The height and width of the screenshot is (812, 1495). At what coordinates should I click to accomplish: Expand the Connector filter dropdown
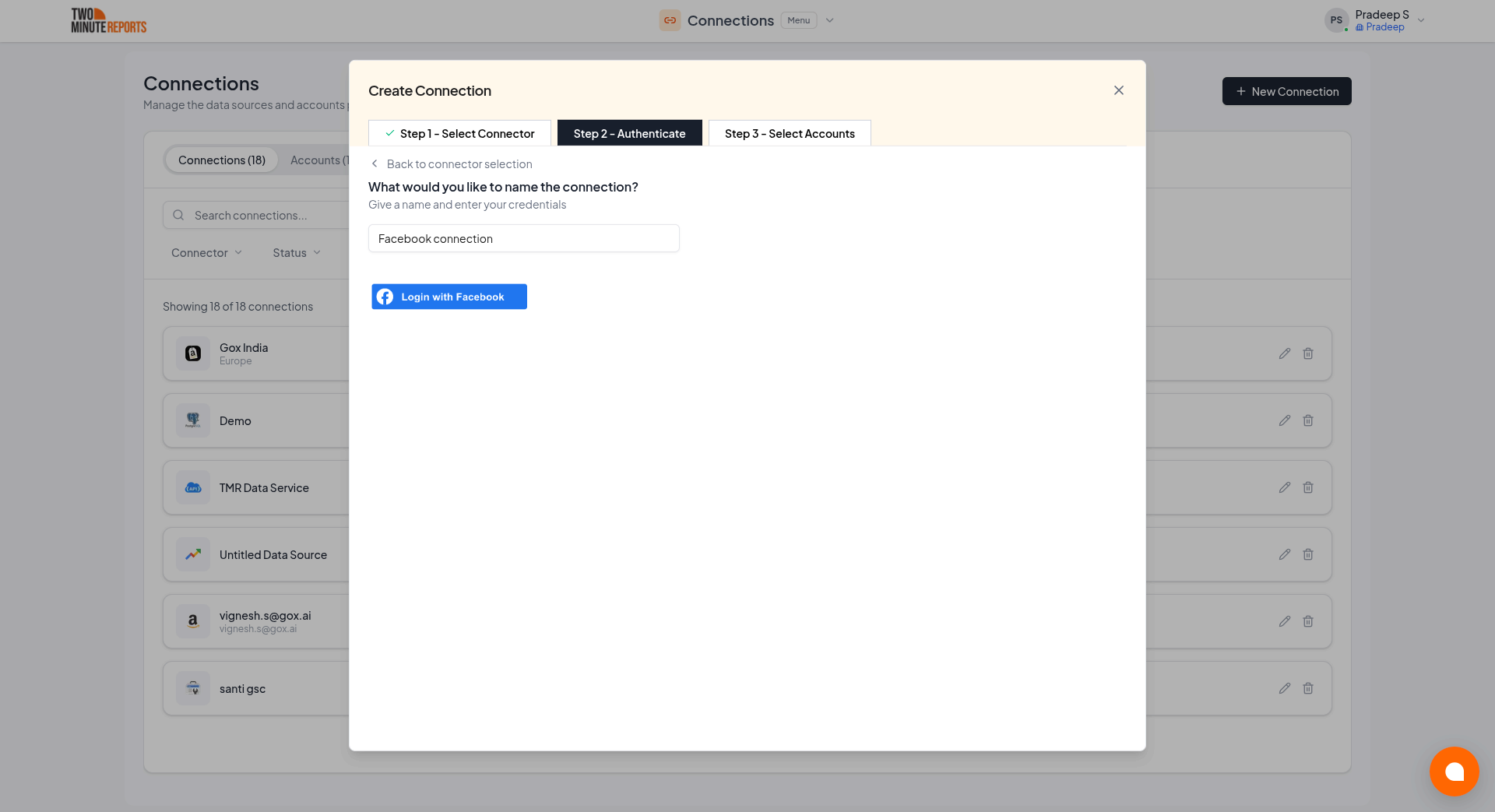(206, 253)
